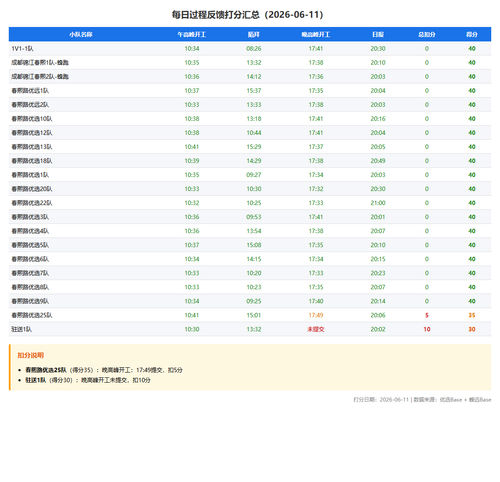The width and height of the screenshot is (500, 482).
Task: Click the 20:16 日报 time
Action: click(x=378, y=119)
